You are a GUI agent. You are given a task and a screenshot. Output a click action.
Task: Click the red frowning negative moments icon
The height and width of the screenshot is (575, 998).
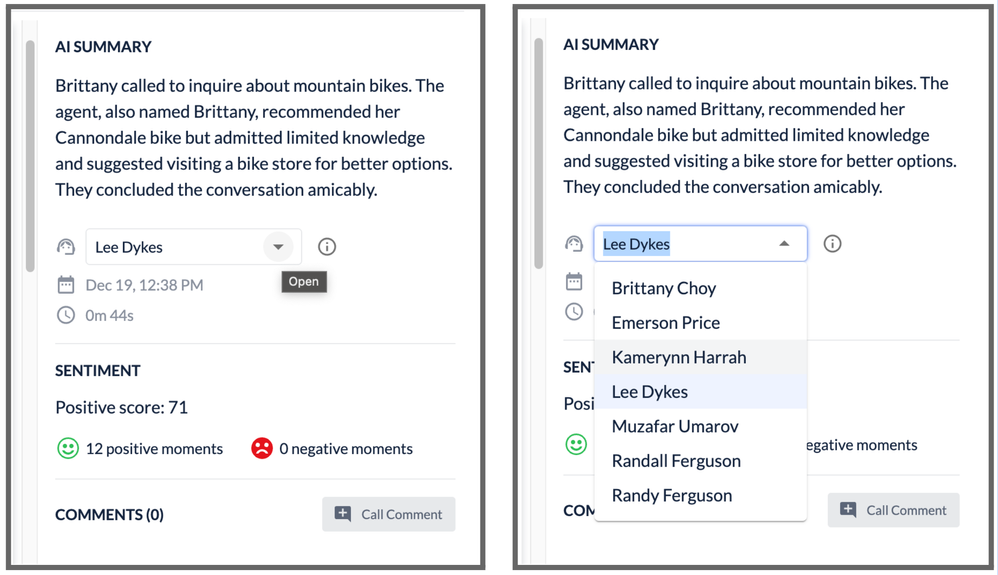coord(262,449)
